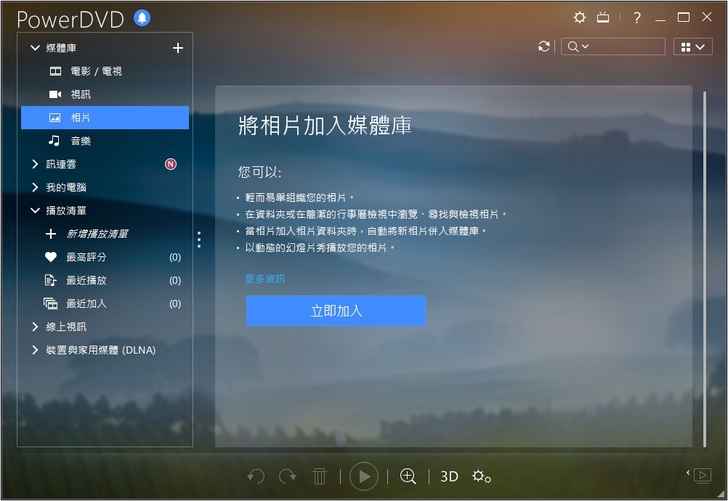Open help question mark
Screen dimensions: 728x501
[x=637, y=18]
